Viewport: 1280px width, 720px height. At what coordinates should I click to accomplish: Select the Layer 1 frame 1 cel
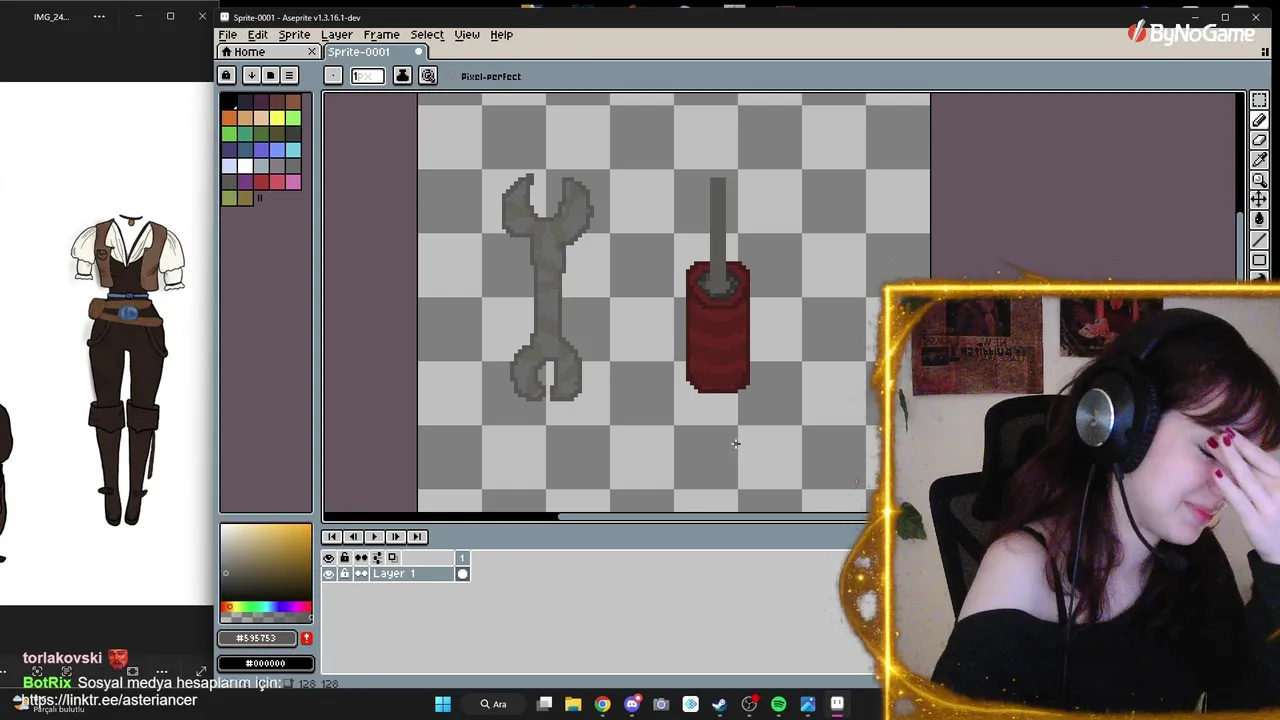[462, 574]
